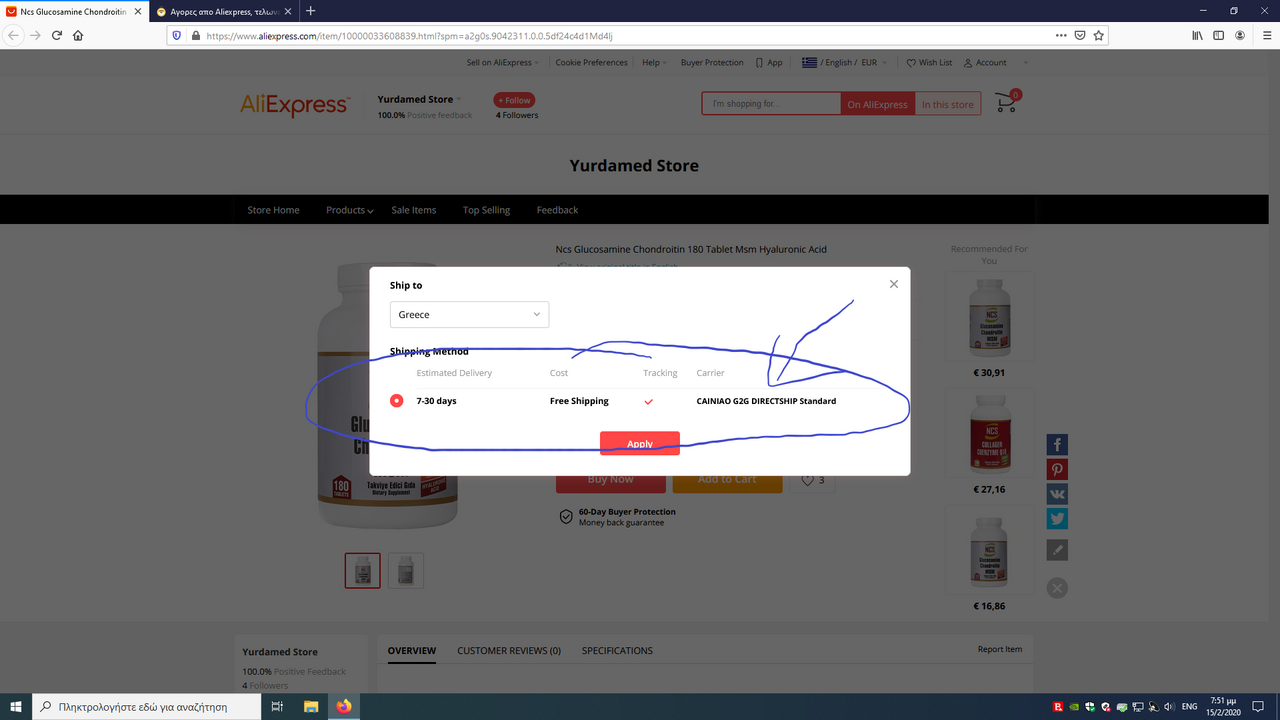
Task: Open Firefox account icon
Action: coord(1240,35)
